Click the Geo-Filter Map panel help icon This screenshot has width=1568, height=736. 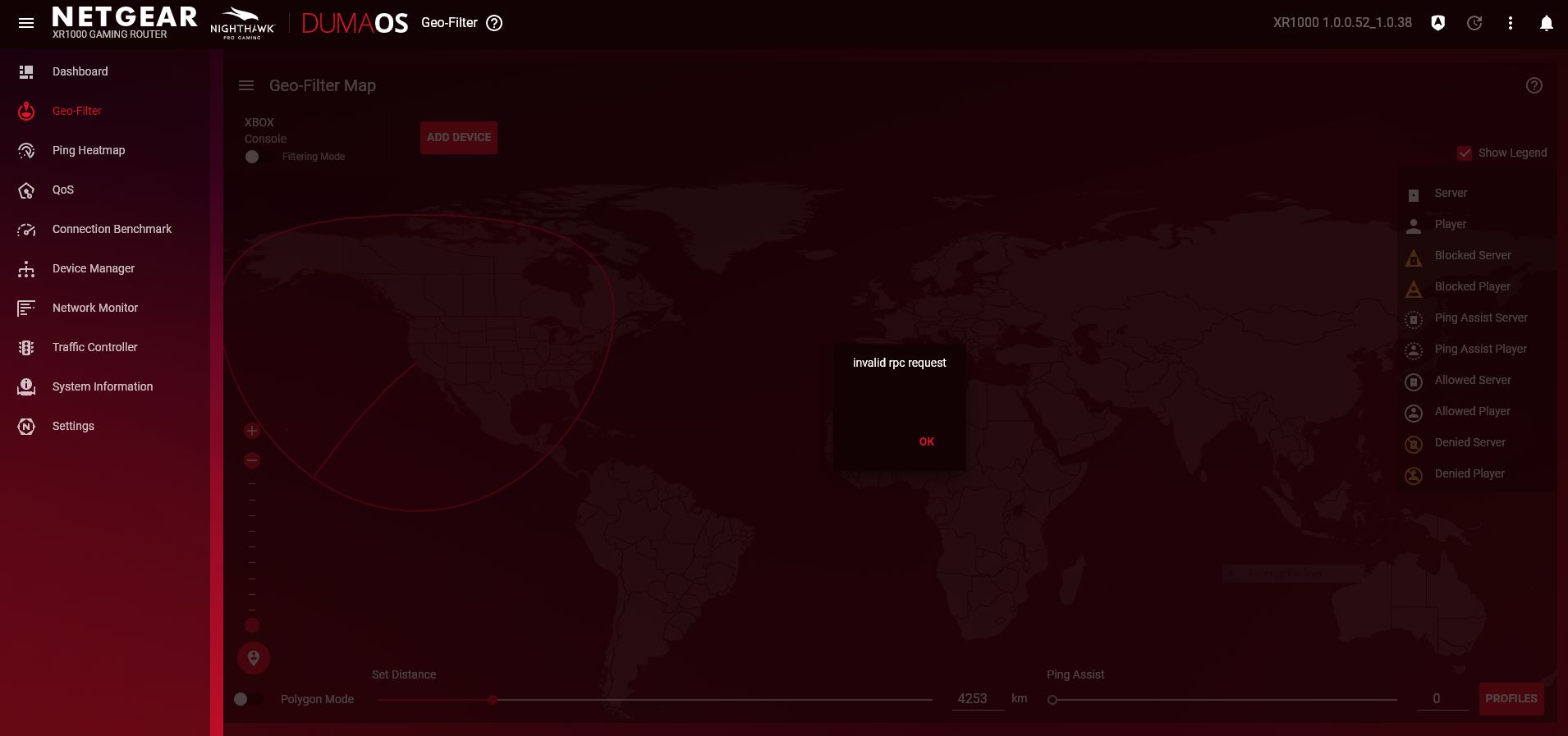coord(1534,85)
